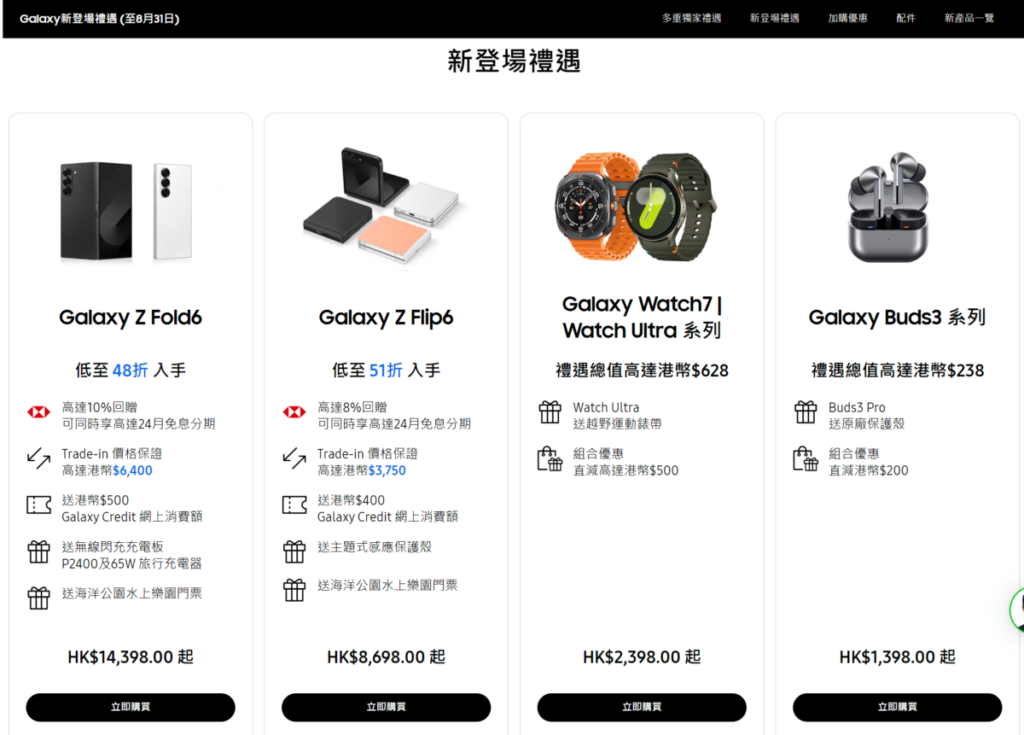Select 加購優惠 in the top bar
This screenshot has width=1024, height=735.
pos(848,18)
